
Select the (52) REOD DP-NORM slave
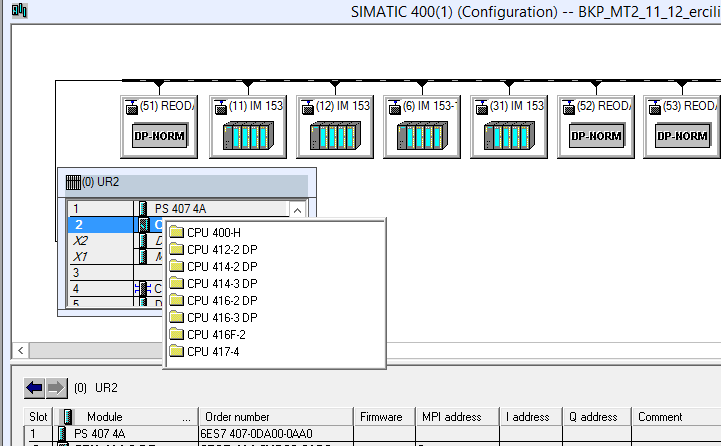[596, 127]
